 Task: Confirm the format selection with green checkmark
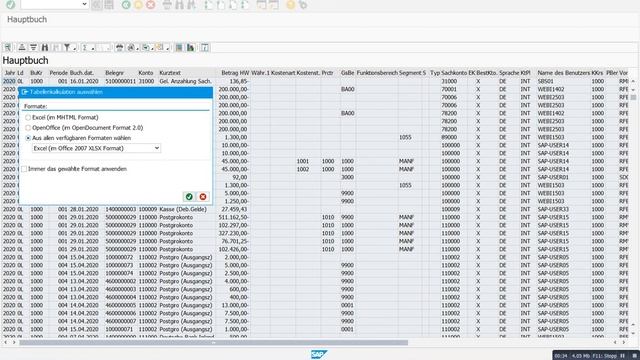click(189, 197)
